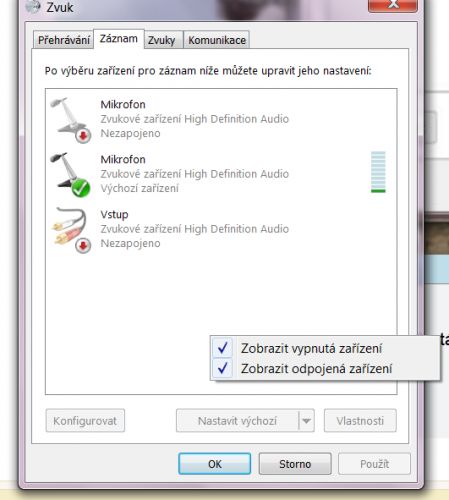Image resolution: width=449 pixels, height=500 pixels.
Task: Toggle Zobrazit vypnutá zařízení checkmark
Action: pos(223,348)
